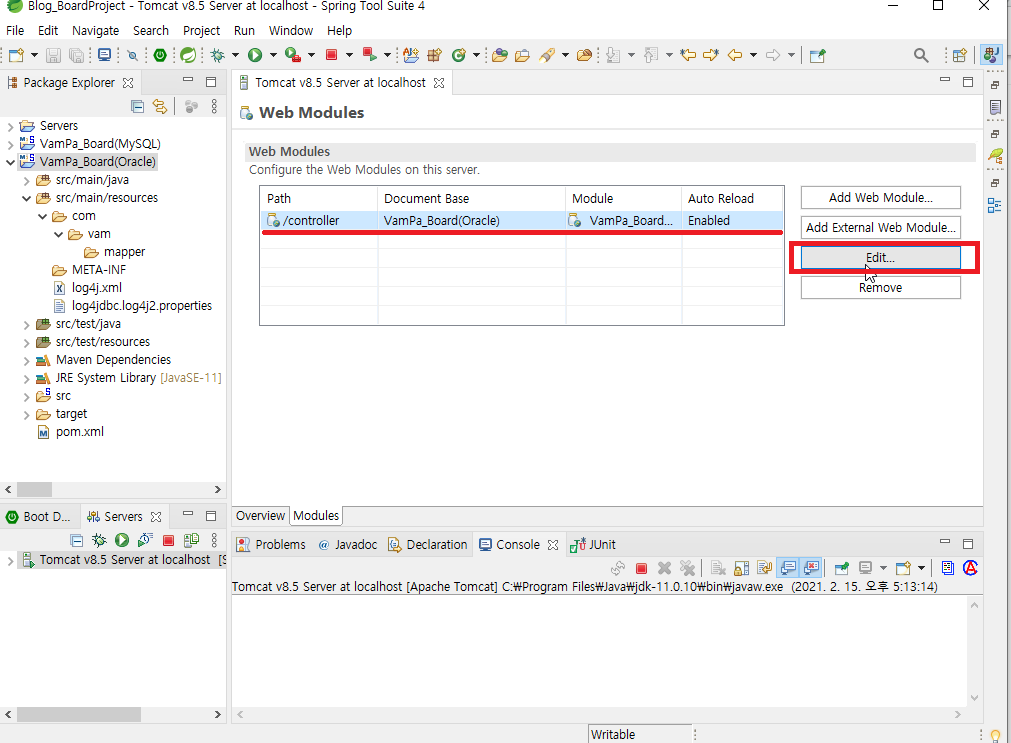This screenshot has width=1011, height=743.
Task: Stop the server in Servers view toolbar
Action: point(168,540)
